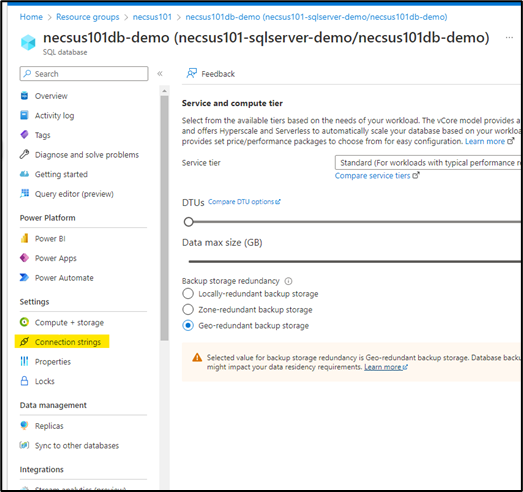Viewport: 523px width, 492px height.
Task: Click Feedback button
Action: point(210,74)
